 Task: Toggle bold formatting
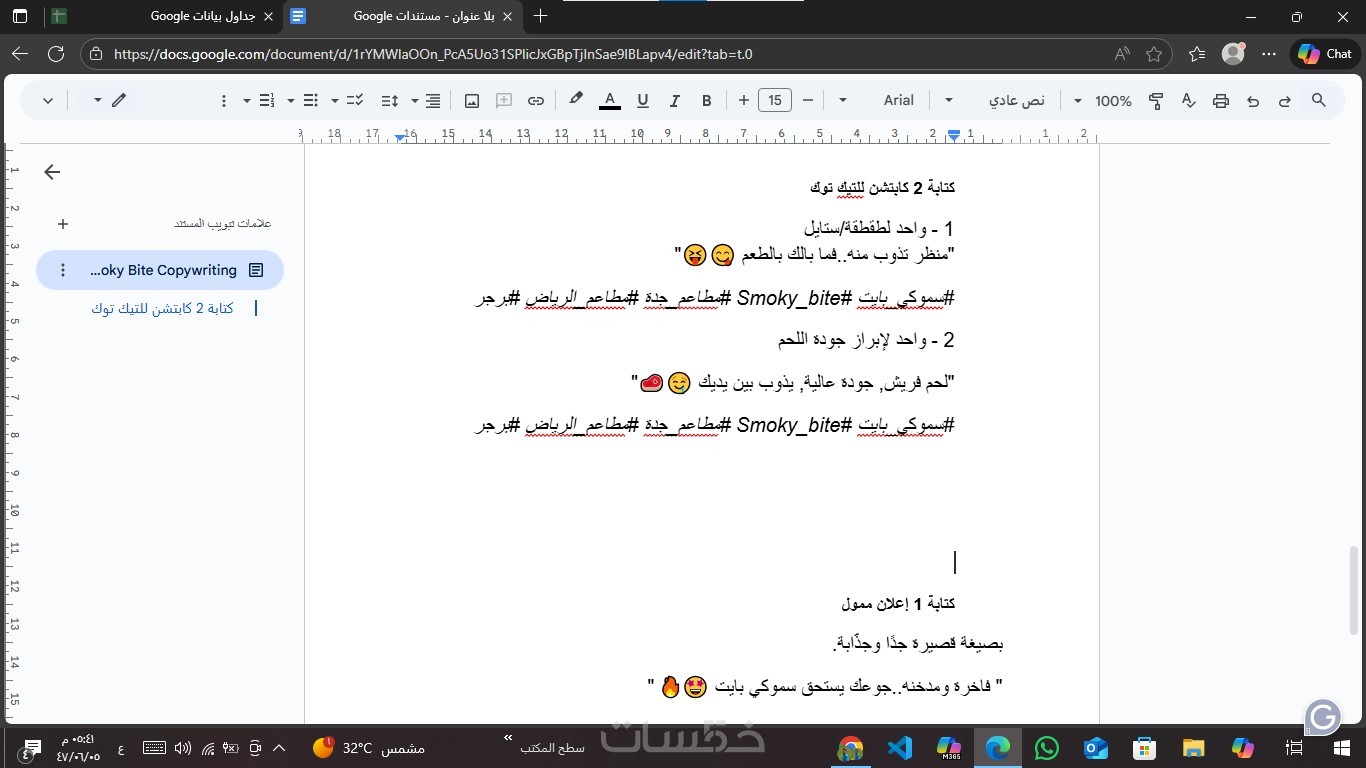pos(707,100)
